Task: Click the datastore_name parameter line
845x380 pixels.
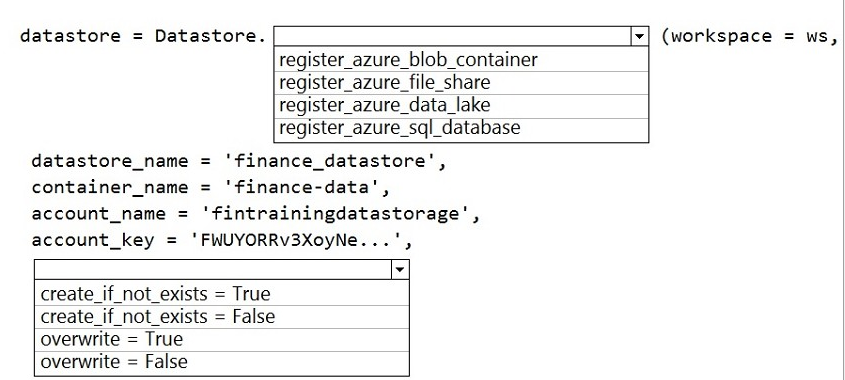Action: (x=239, y=161)
